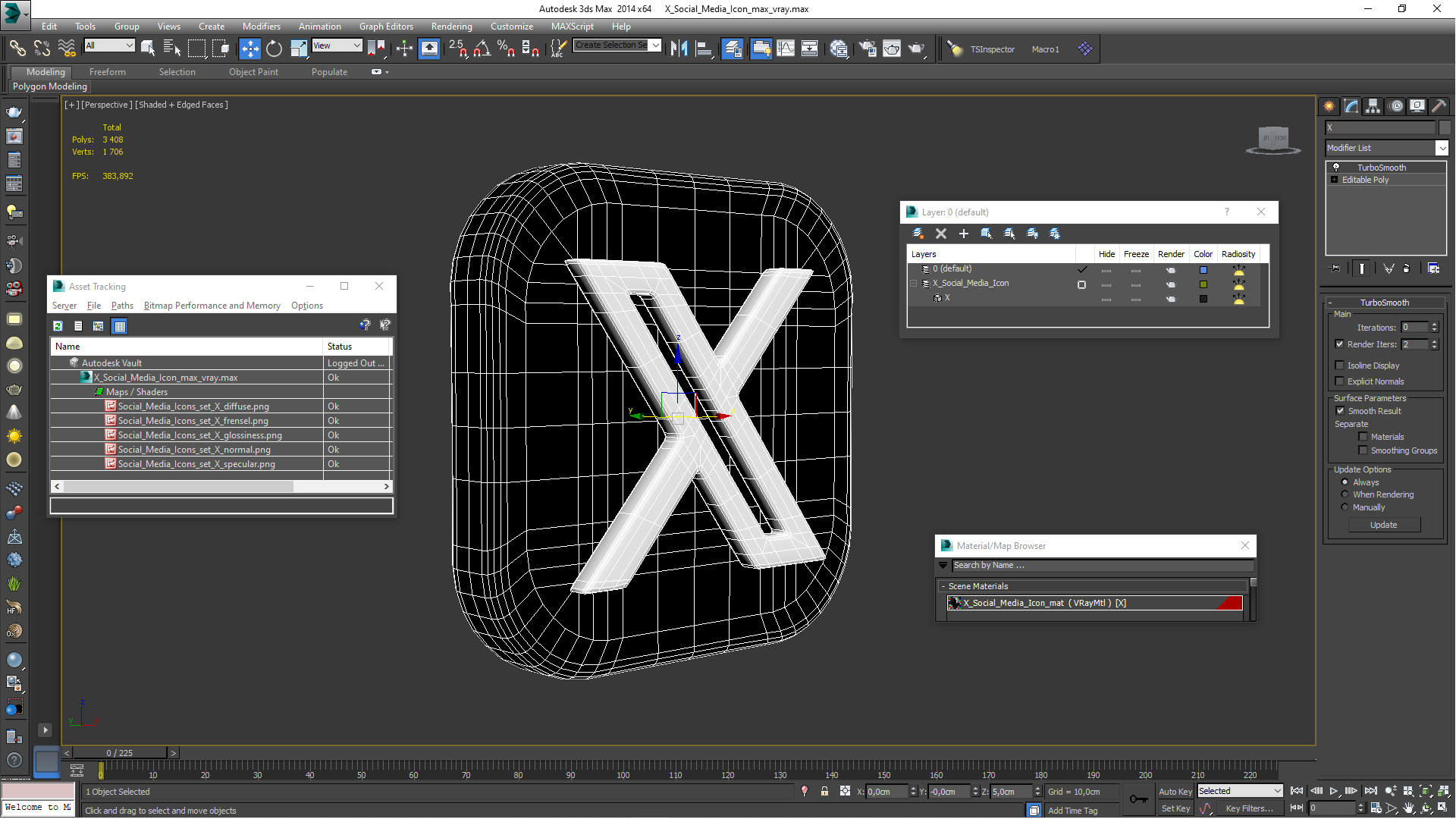Open the Material Editor icon
This screenshot has width=1456, height=819.
838,49
